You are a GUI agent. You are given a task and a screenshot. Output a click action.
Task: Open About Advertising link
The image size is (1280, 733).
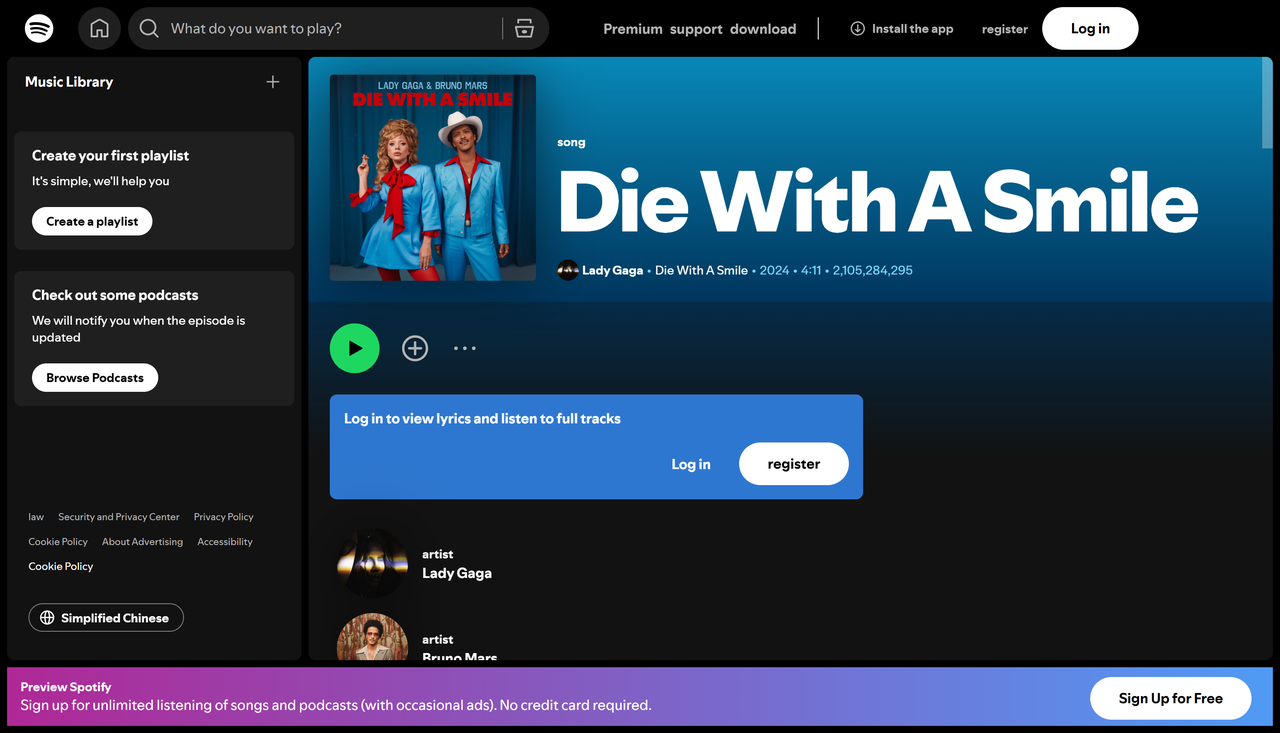click(x=142, y=542)
